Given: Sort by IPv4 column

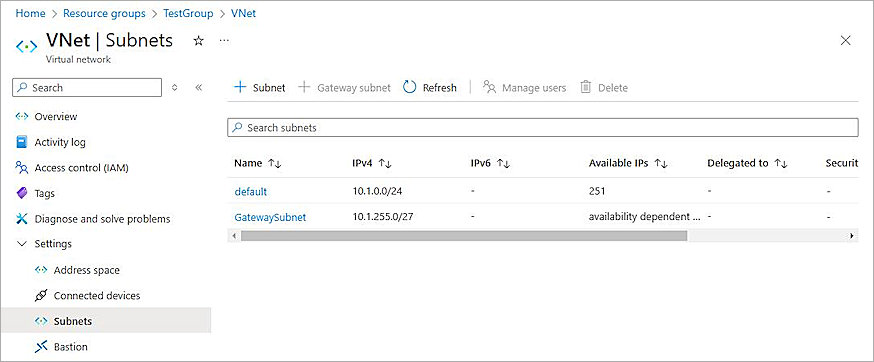Looking at the screenshot, I should (372, 163).
